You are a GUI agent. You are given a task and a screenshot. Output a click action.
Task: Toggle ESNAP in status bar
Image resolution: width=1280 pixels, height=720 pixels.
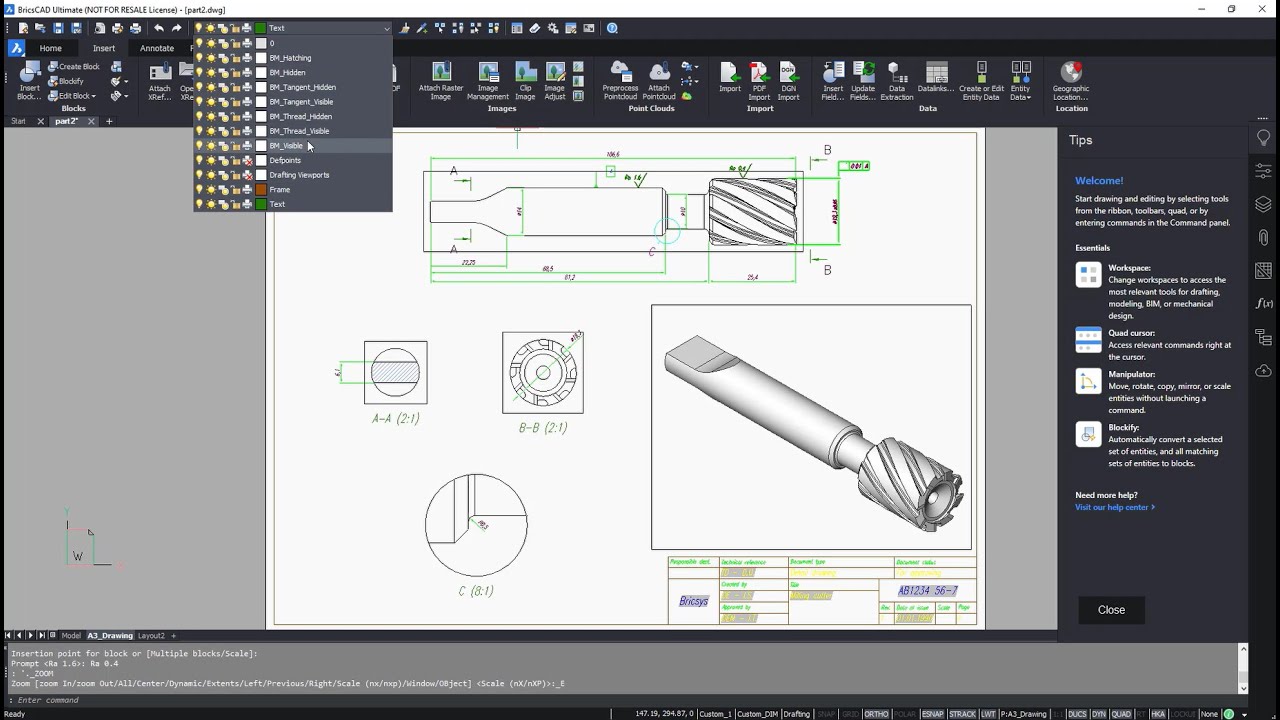coord(933,714)
